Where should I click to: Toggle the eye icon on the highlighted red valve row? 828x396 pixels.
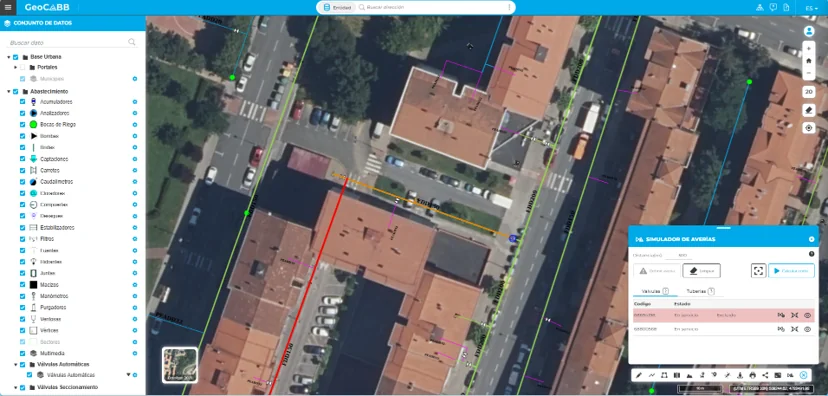(x=807, y=315)
